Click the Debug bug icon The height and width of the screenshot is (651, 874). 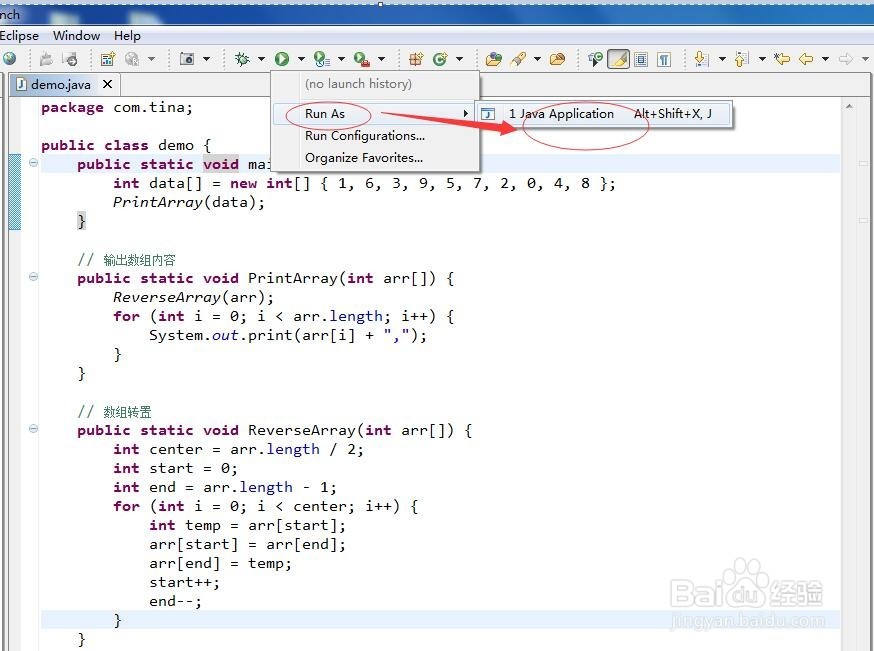tap(242, 59)
